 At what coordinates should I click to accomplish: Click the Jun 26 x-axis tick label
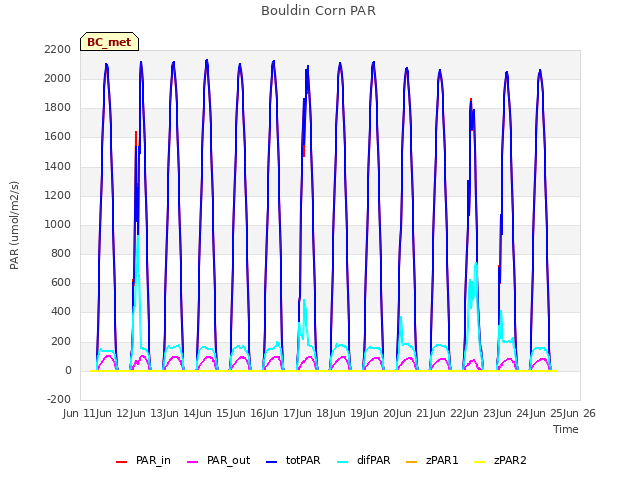point(581,413)
